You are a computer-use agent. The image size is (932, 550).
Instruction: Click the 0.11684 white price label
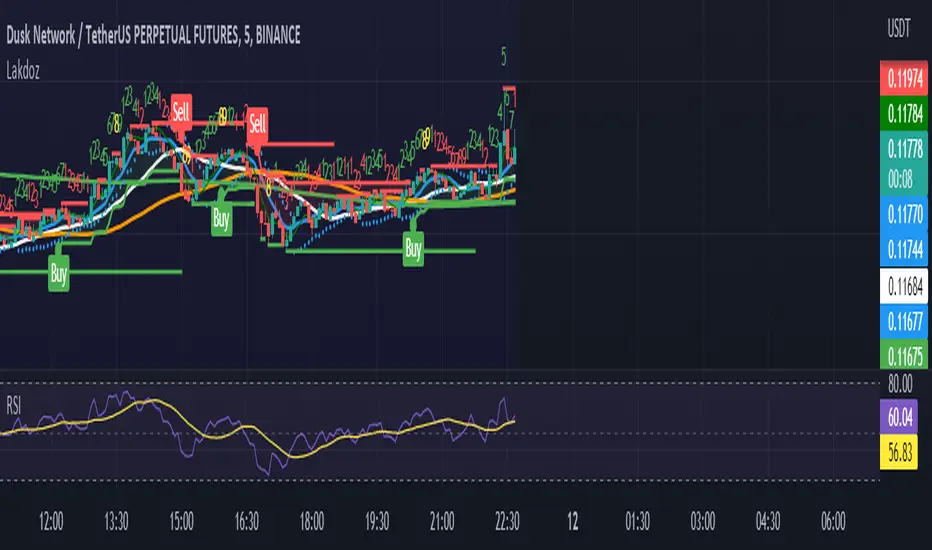point(903,287)
